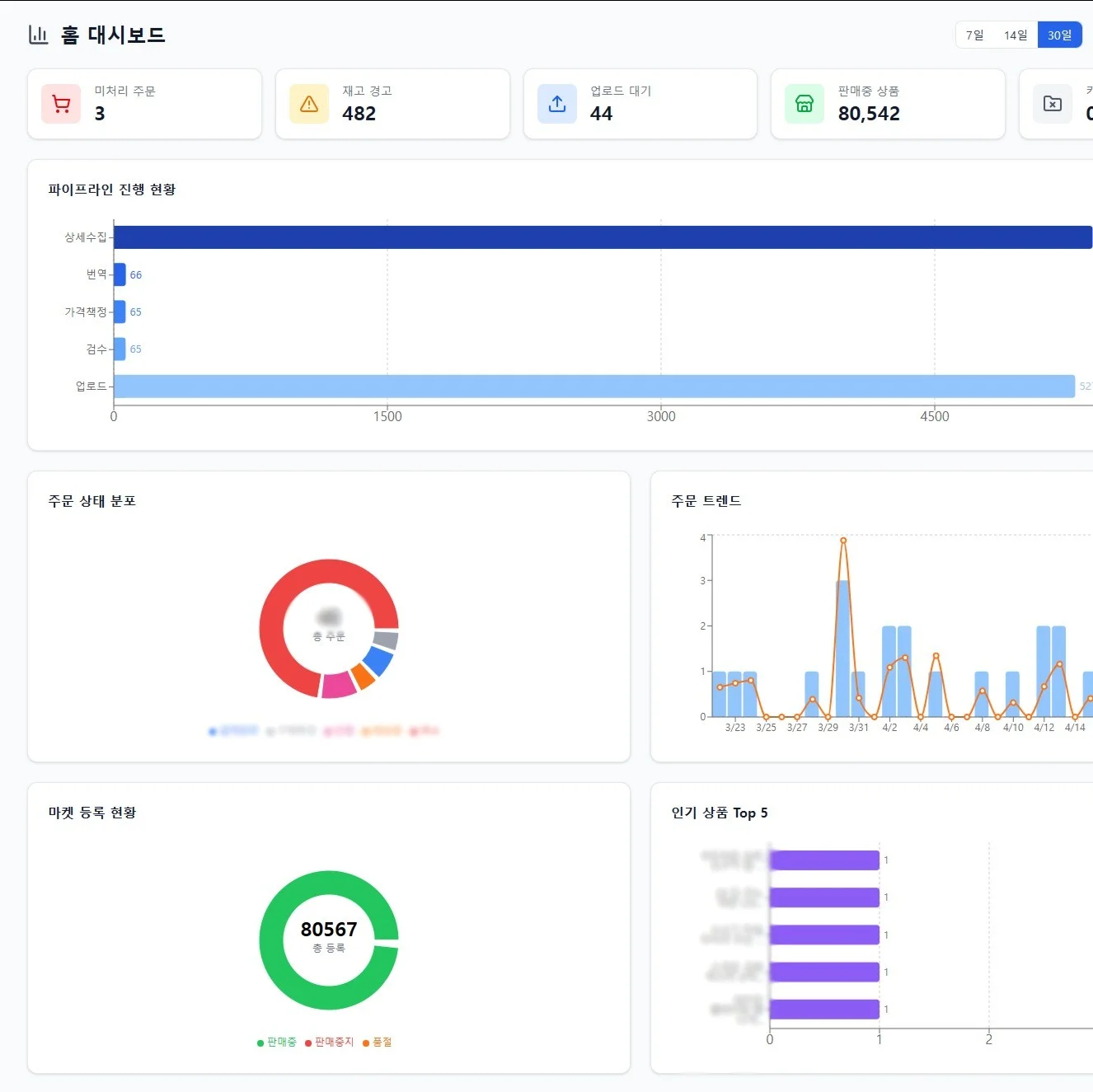Open the 판매중 상품 card
1093x1092 pixels.
pyautogui.click(x=888, y=104)
